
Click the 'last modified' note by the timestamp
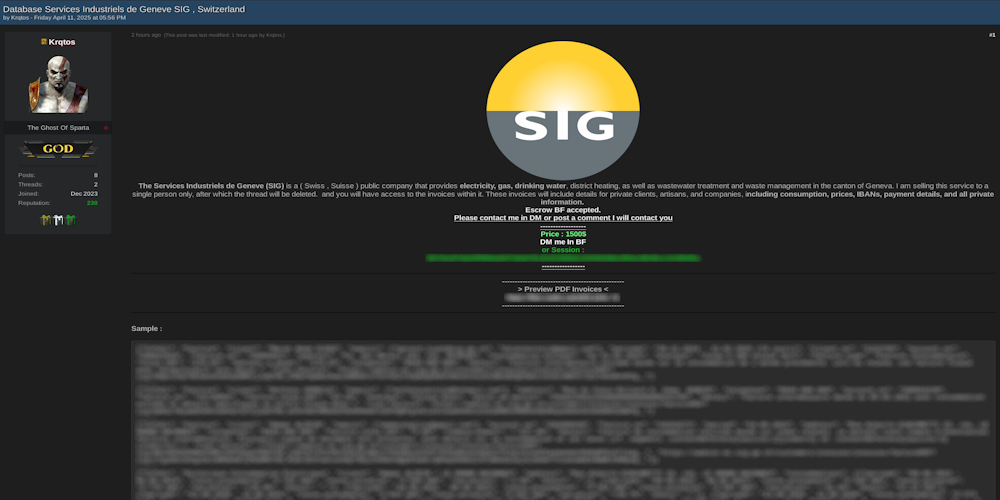(225, 35)
